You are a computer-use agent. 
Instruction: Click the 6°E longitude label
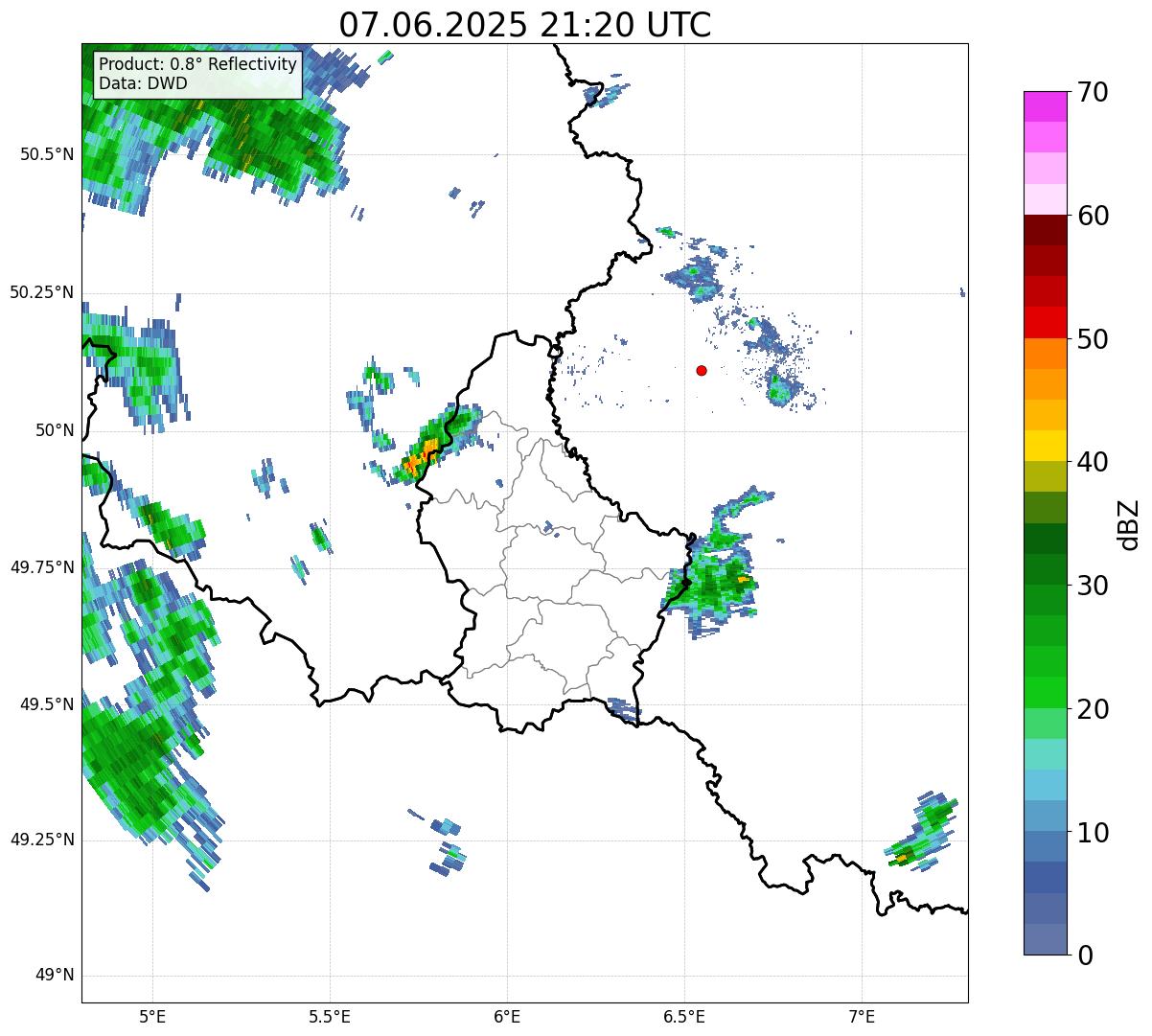pyautogui.click(x=507, y=1016)
